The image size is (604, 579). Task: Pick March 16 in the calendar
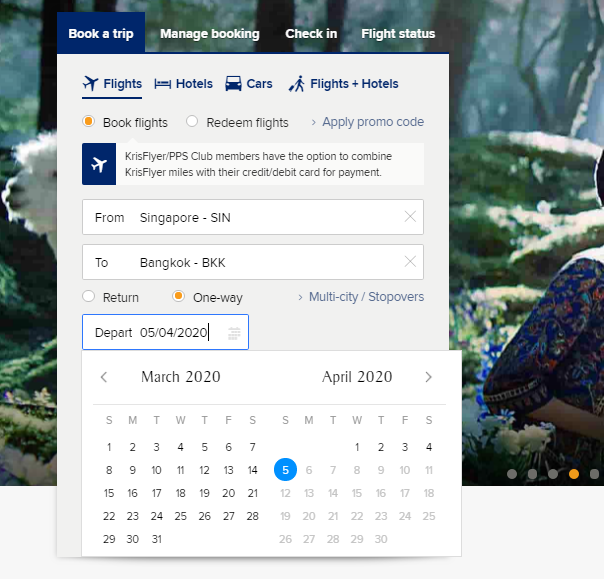pyautogui.click(x=133, y=493)
